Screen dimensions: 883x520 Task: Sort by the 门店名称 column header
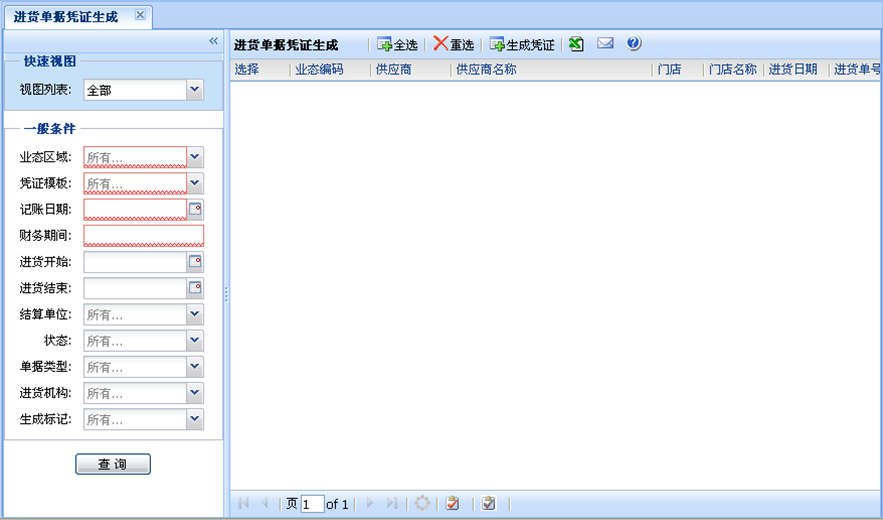734,70
